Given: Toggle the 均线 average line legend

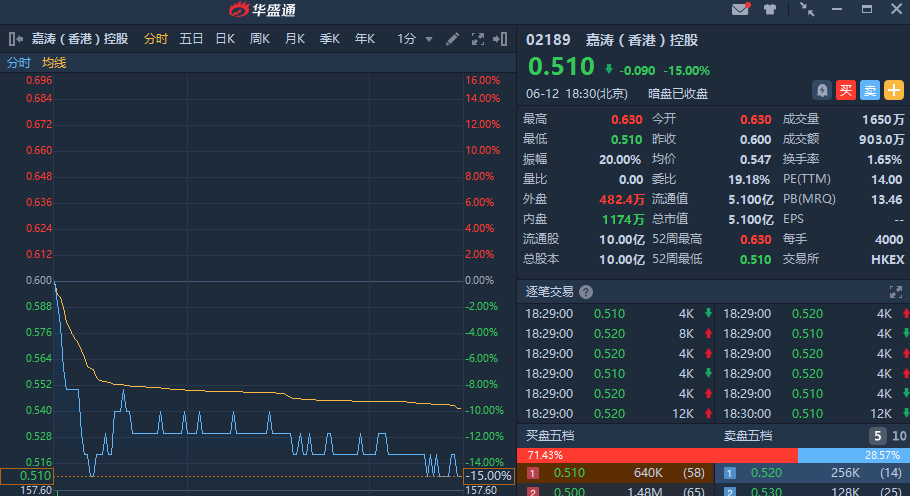Looking at the screenshot, I should [54, 63].
